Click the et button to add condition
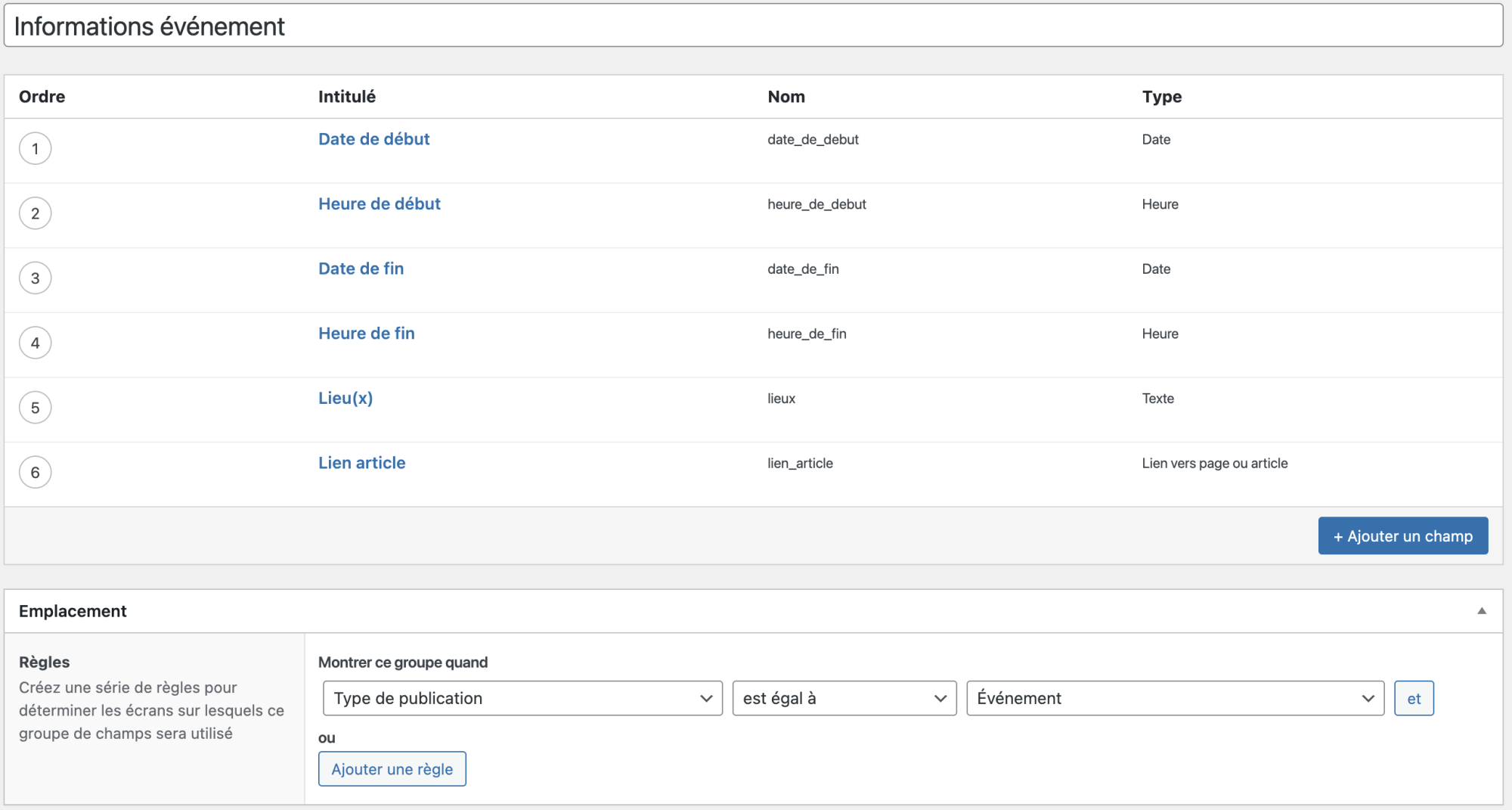 1413,698
